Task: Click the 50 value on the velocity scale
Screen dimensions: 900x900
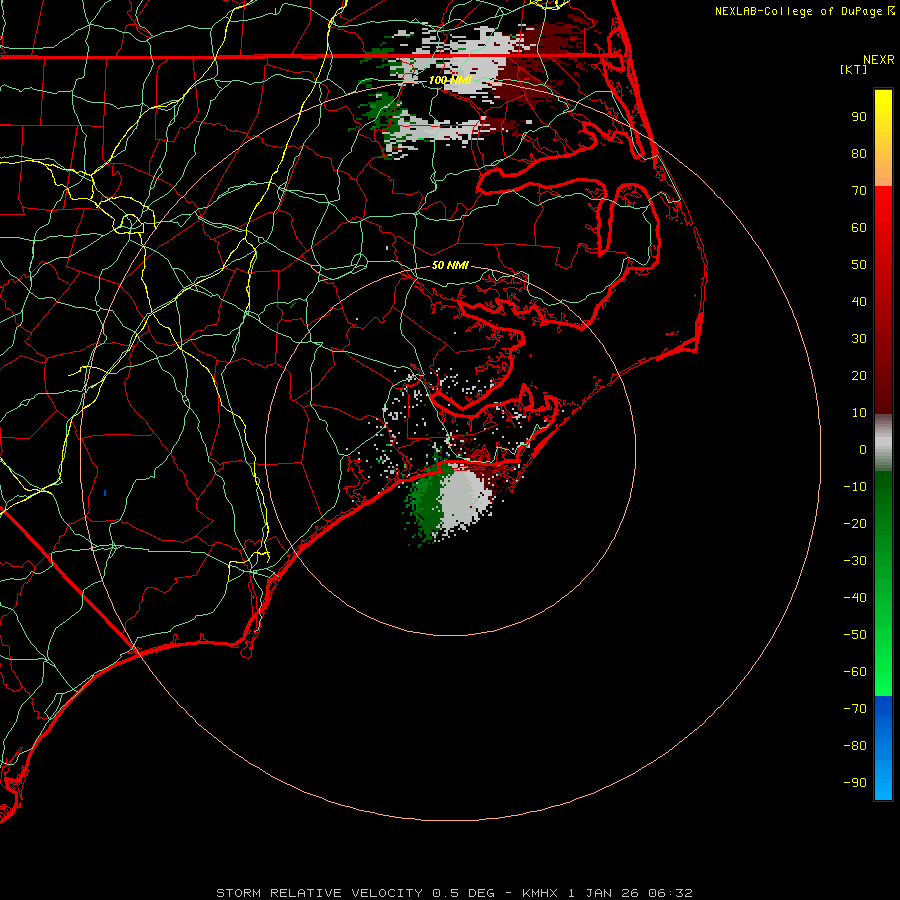Action: pyautogui.click(x=859, y=265)
